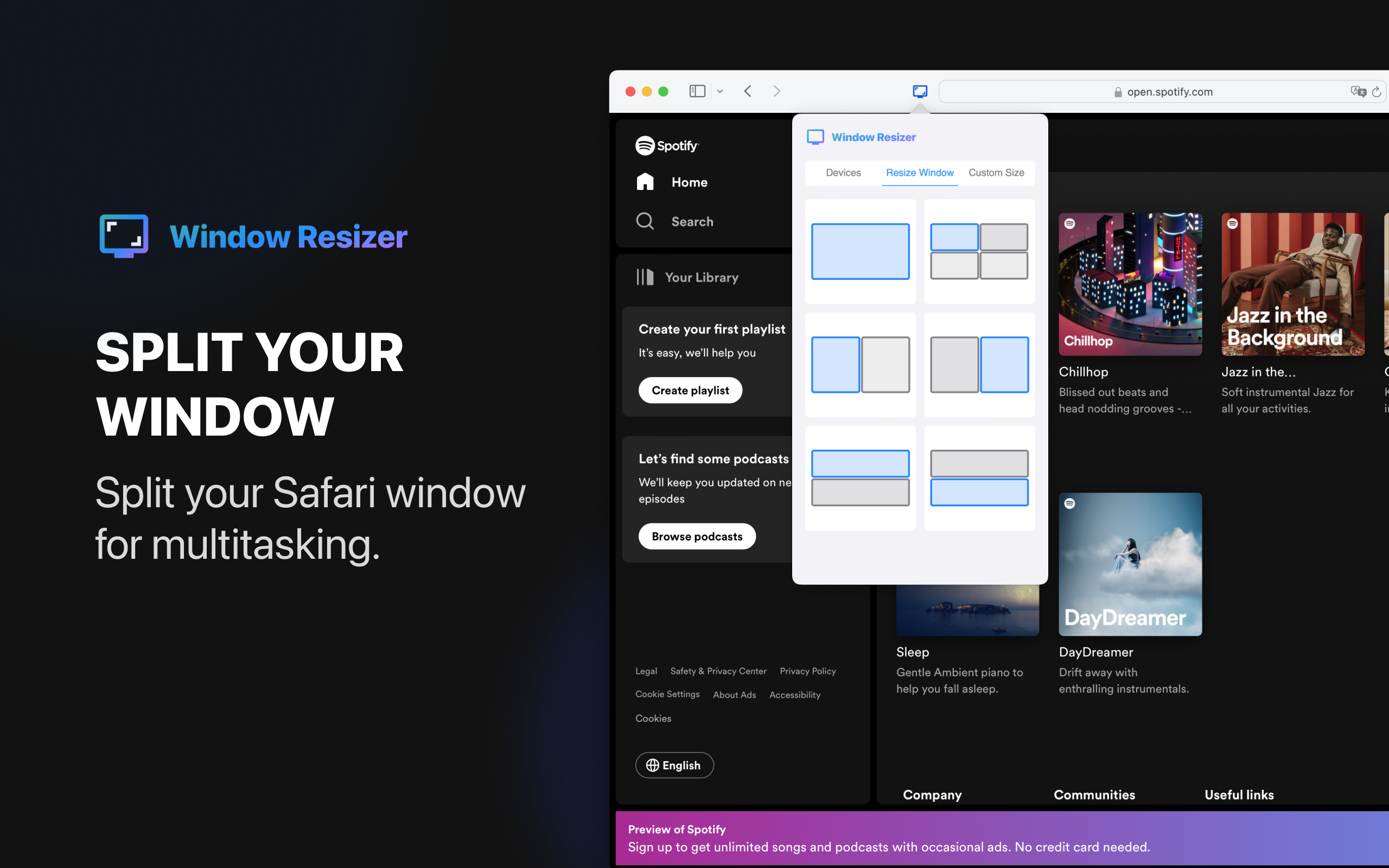Open the English language selector
This screenshot has width=1389, height=868.
(674, 765)
